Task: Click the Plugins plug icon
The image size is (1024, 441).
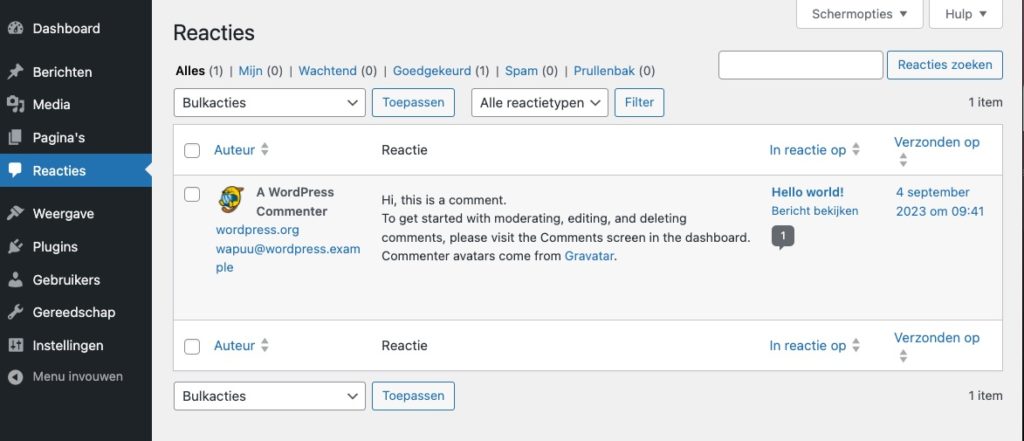Action: [x=15, y=247]
